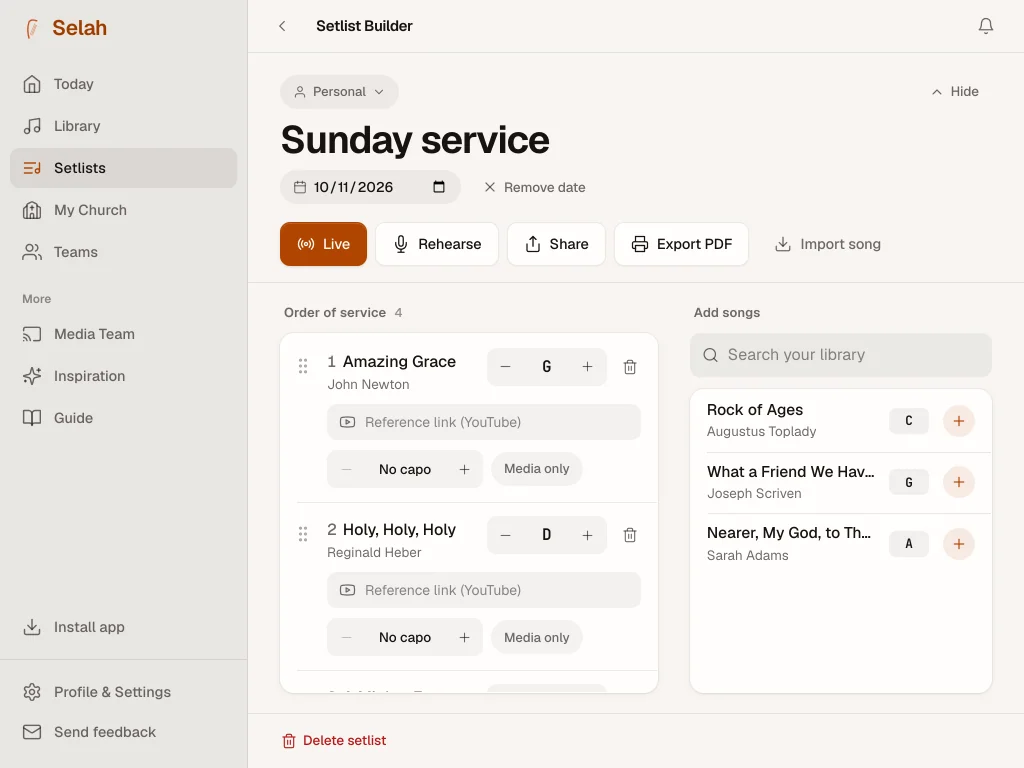1024x768 pixels.
Task: Toggle Media only for Amazing Grace
Action: pos(536,469)
